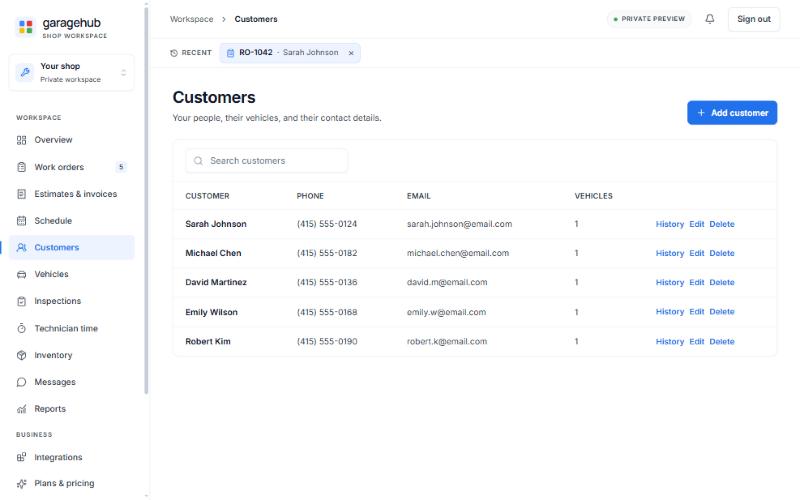Click the Integrations icon
The width and height of the screenshot is (800, 500).
[21, 457]
